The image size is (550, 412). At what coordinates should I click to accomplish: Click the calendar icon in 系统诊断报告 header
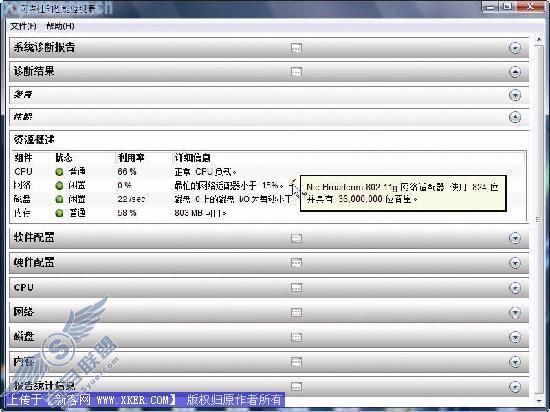tap(296, 47)
